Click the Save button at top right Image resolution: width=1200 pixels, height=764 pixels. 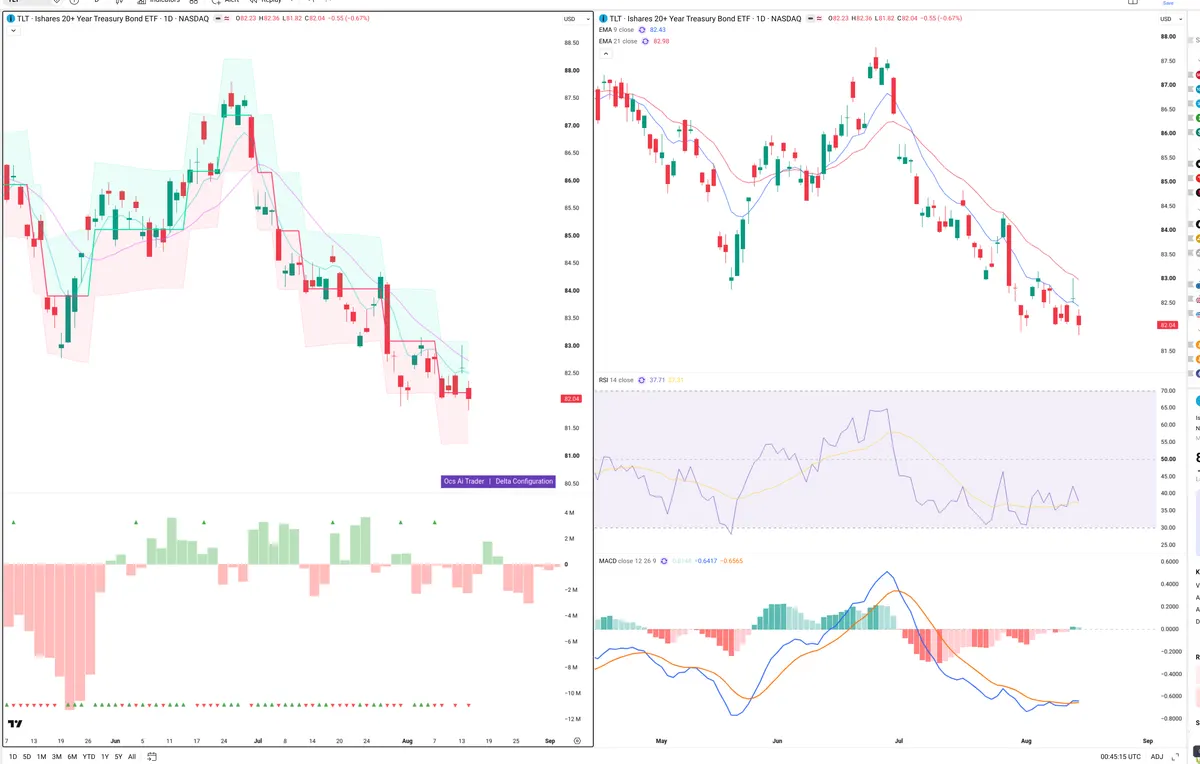(x=1167, y=3)
